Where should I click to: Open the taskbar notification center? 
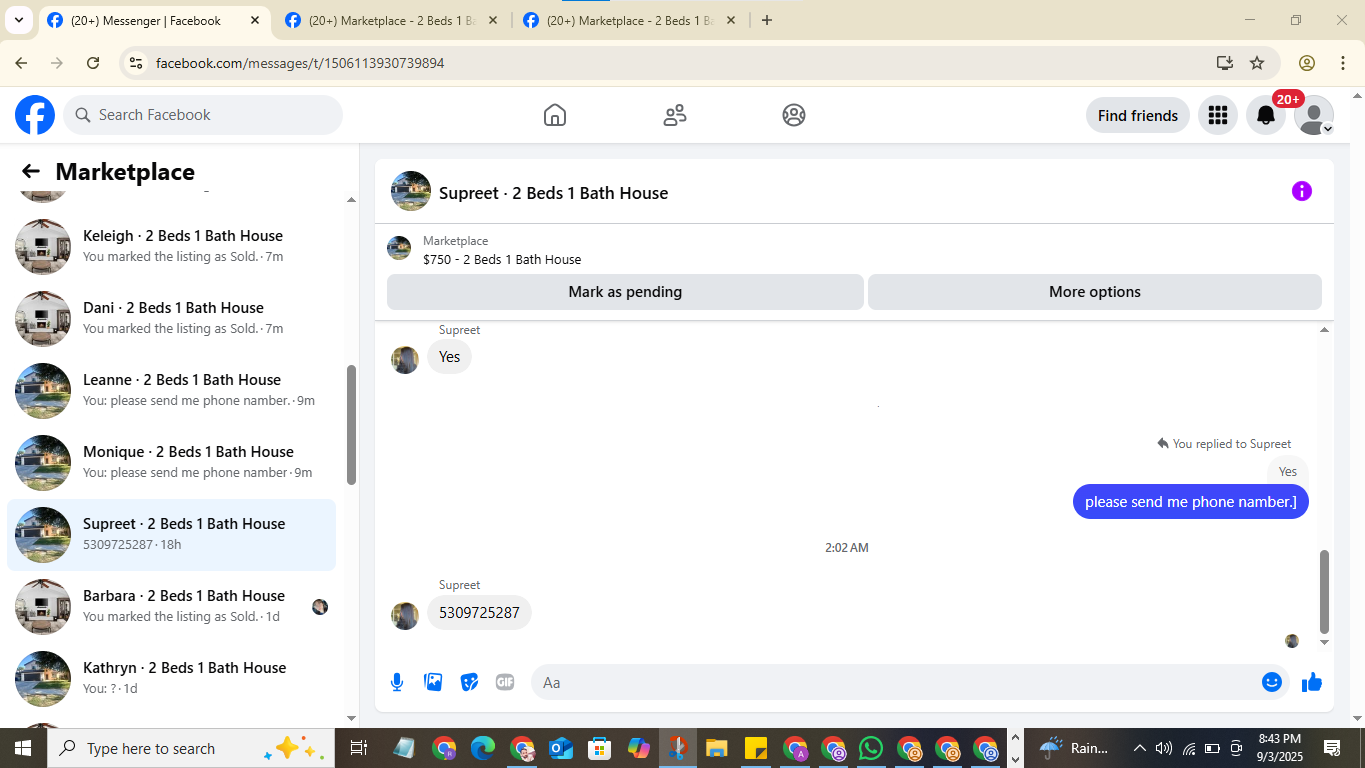(x=1332, y=748)
